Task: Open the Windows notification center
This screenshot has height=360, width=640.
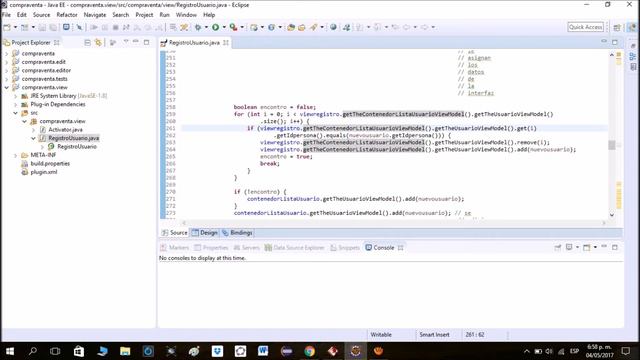Action: pos(626,351)
